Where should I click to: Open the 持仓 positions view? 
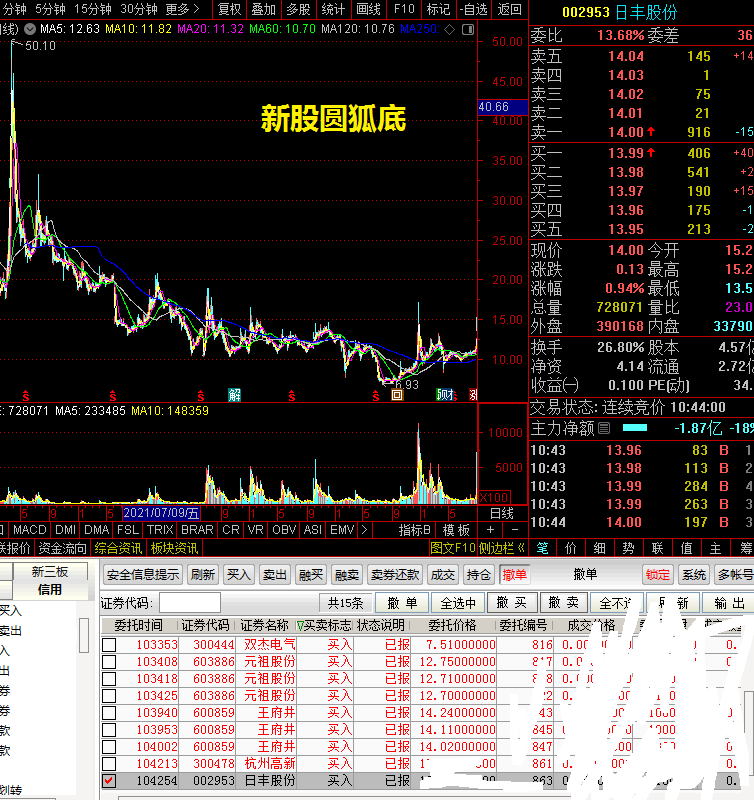point(478,575)
